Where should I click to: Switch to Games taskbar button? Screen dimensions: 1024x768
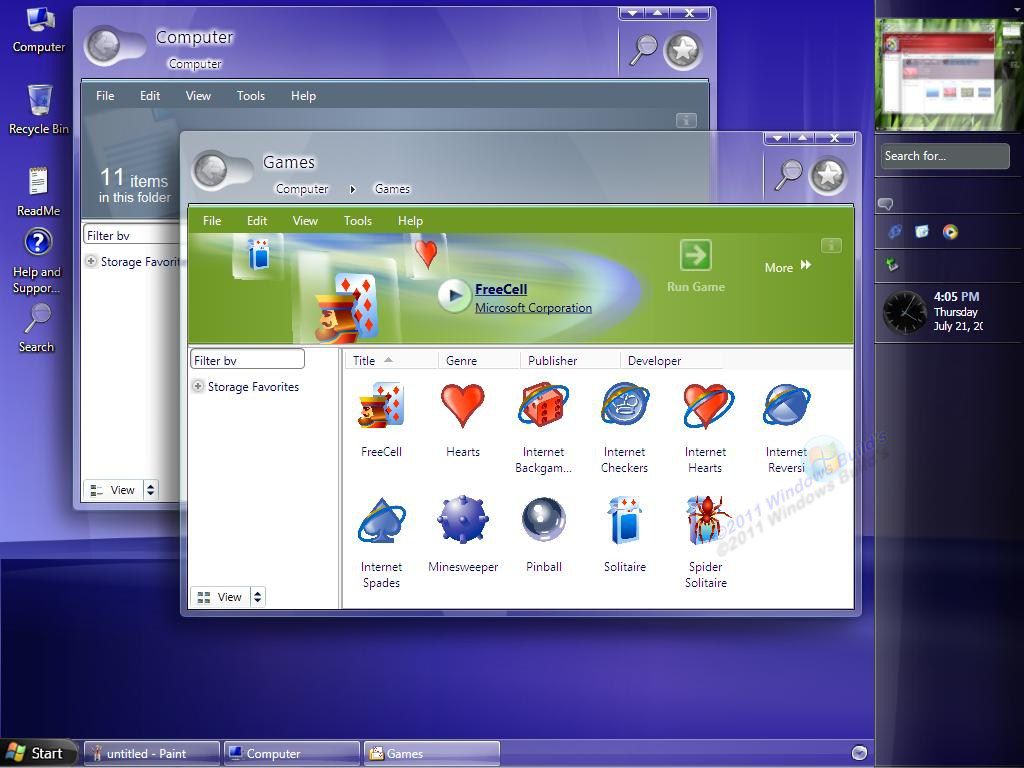[432, 753]
